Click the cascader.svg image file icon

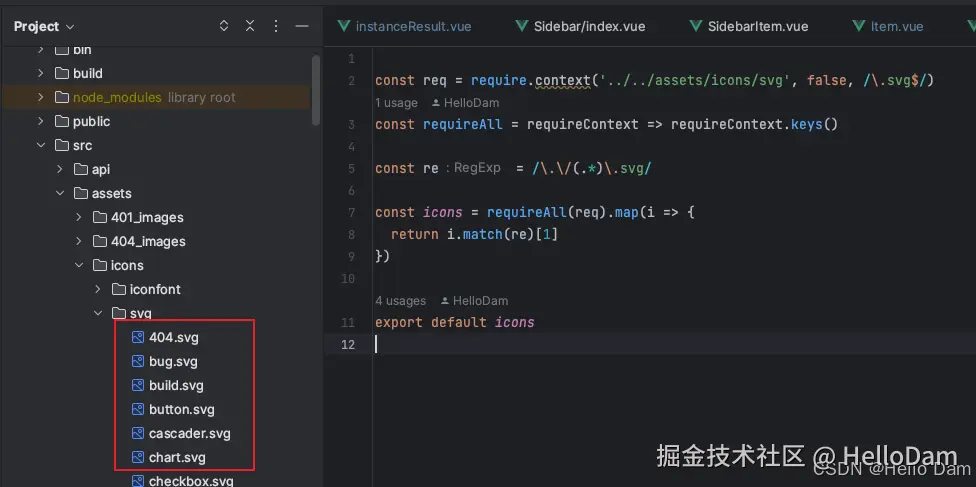coord(138,433)
